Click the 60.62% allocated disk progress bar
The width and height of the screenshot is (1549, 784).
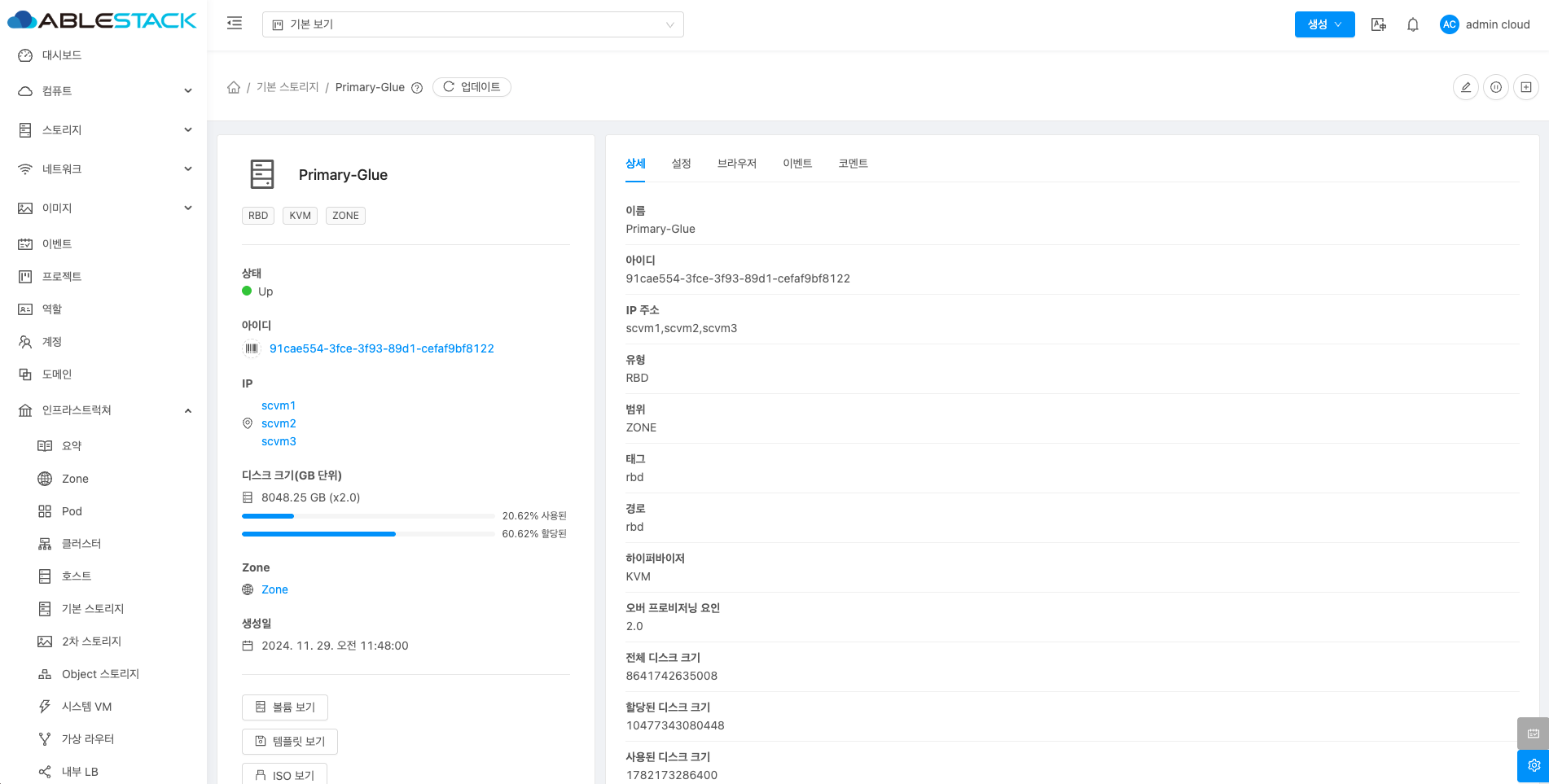368,534
